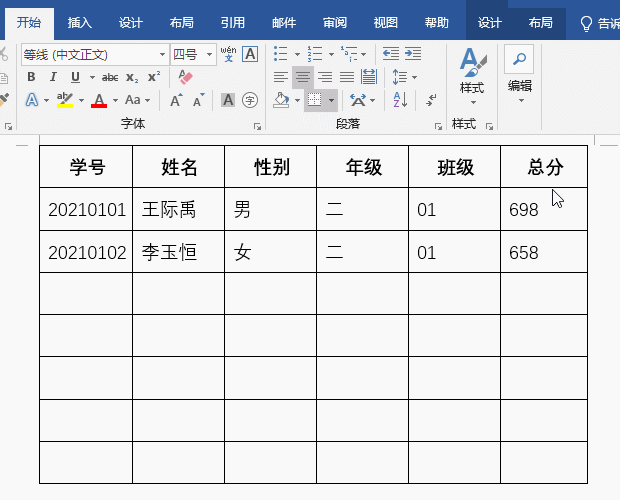Open shading color dropdown arrow
This screenshot has height=500, width=620.
297,101
